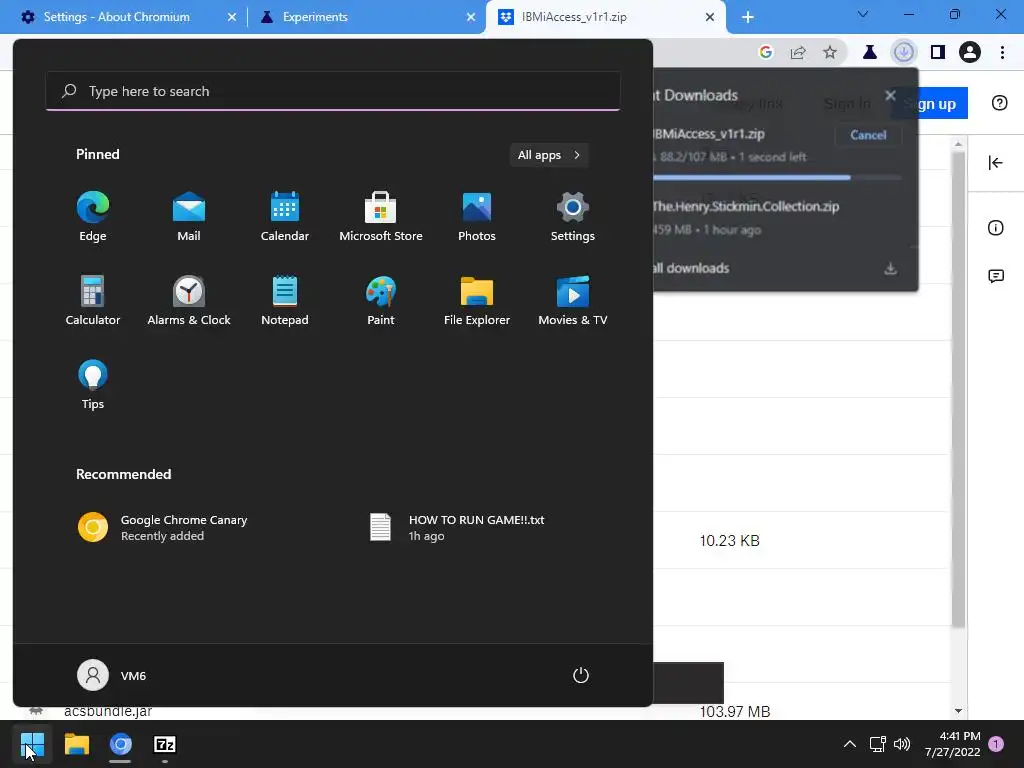Select the 10.23 KB file size

click(729, 541)
